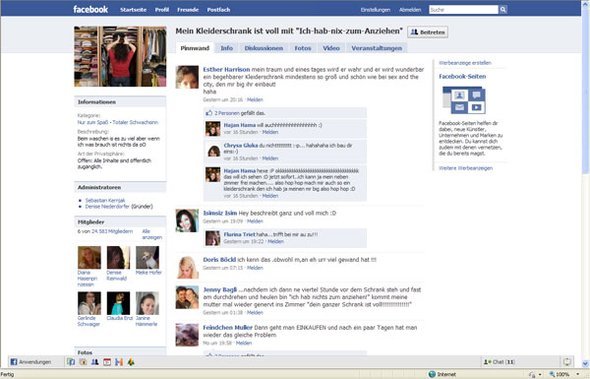Image resolution: width=590 pixels, height=379 pixels.
Task: Open the Anwendungen applications menu
Action: (x=31, y=362)
